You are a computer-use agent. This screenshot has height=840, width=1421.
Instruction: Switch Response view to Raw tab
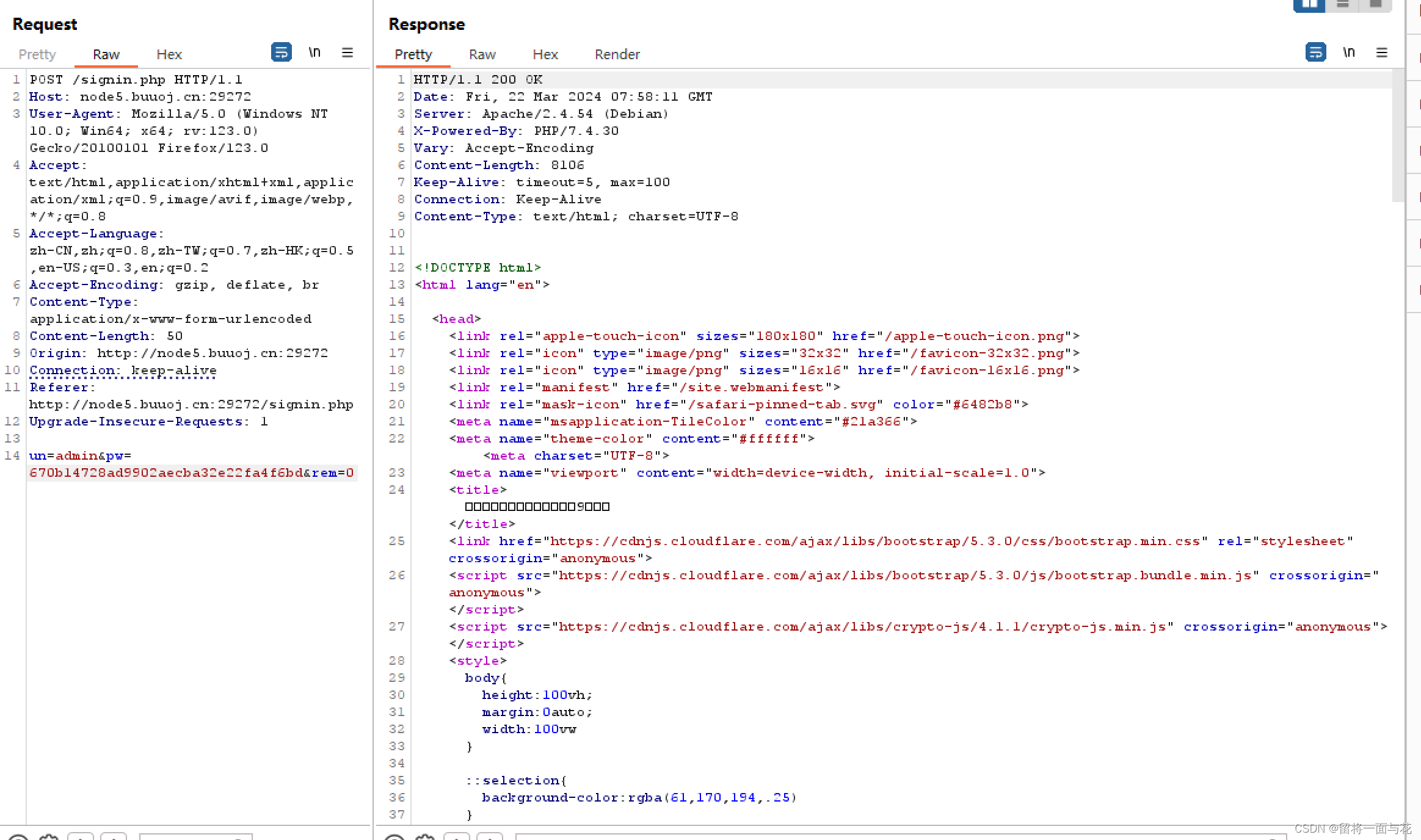point(482,54)
